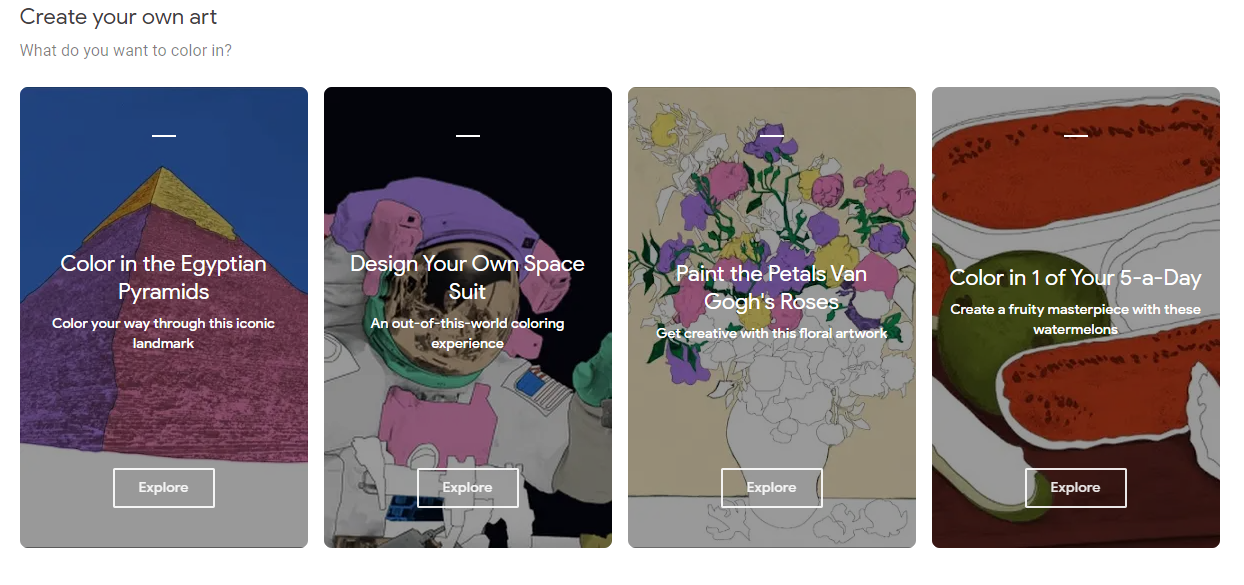
Task: Click Explore on the Space Suit card
Action: (468, 488)
